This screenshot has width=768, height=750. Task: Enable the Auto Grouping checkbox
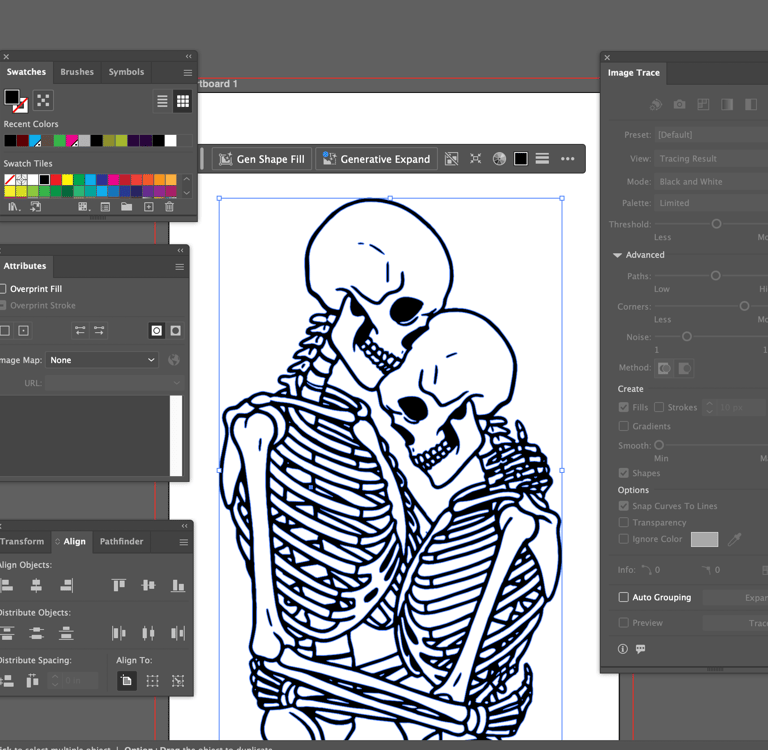point(624,597)
